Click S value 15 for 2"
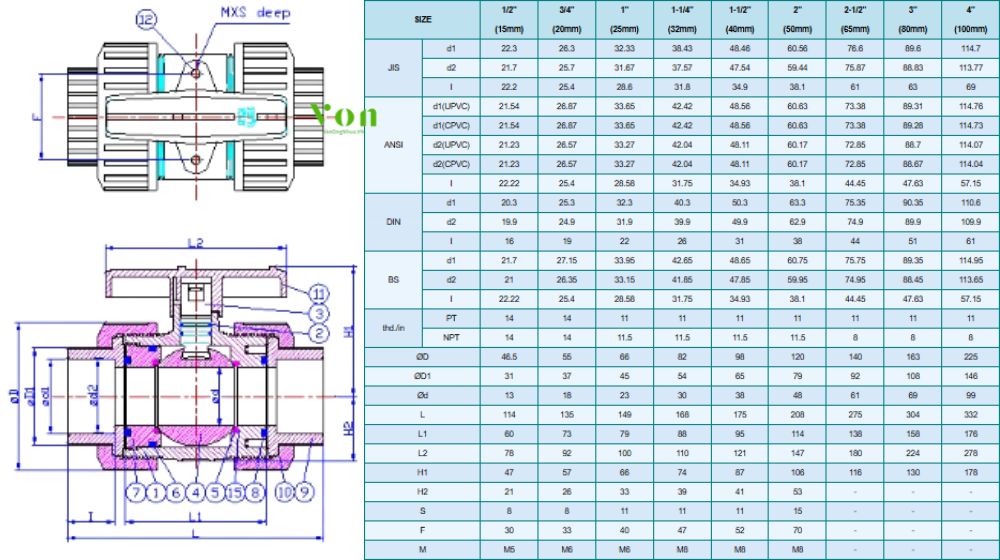 797,511
